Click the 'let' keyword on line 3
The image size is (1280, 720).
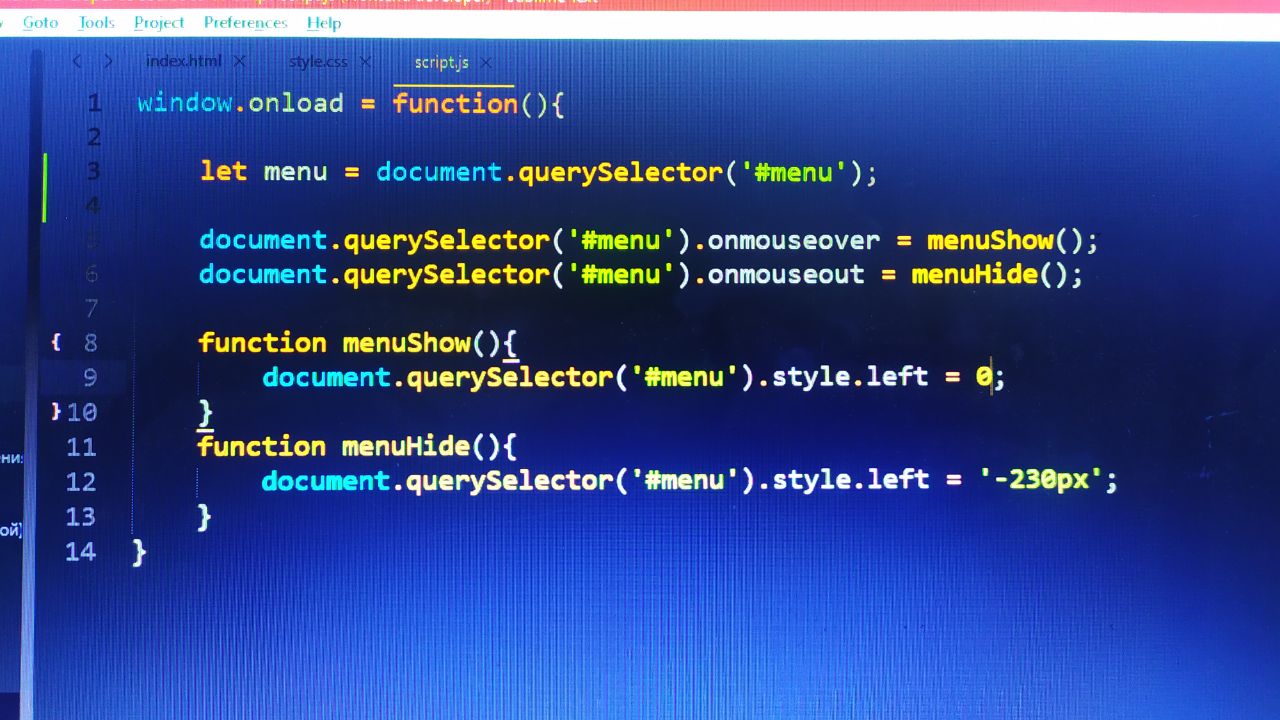pyautogui.click(x=223, y=171)
